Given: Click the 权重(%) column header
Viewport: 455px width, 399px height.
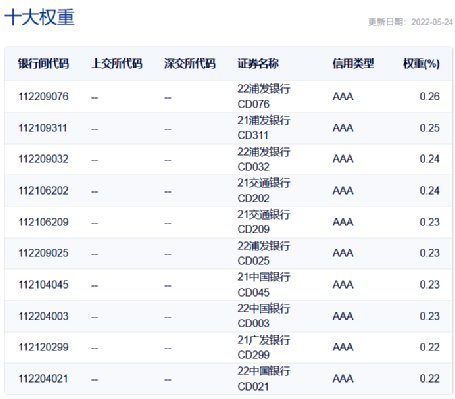Looking at the screenshot, I should point(421,63).
